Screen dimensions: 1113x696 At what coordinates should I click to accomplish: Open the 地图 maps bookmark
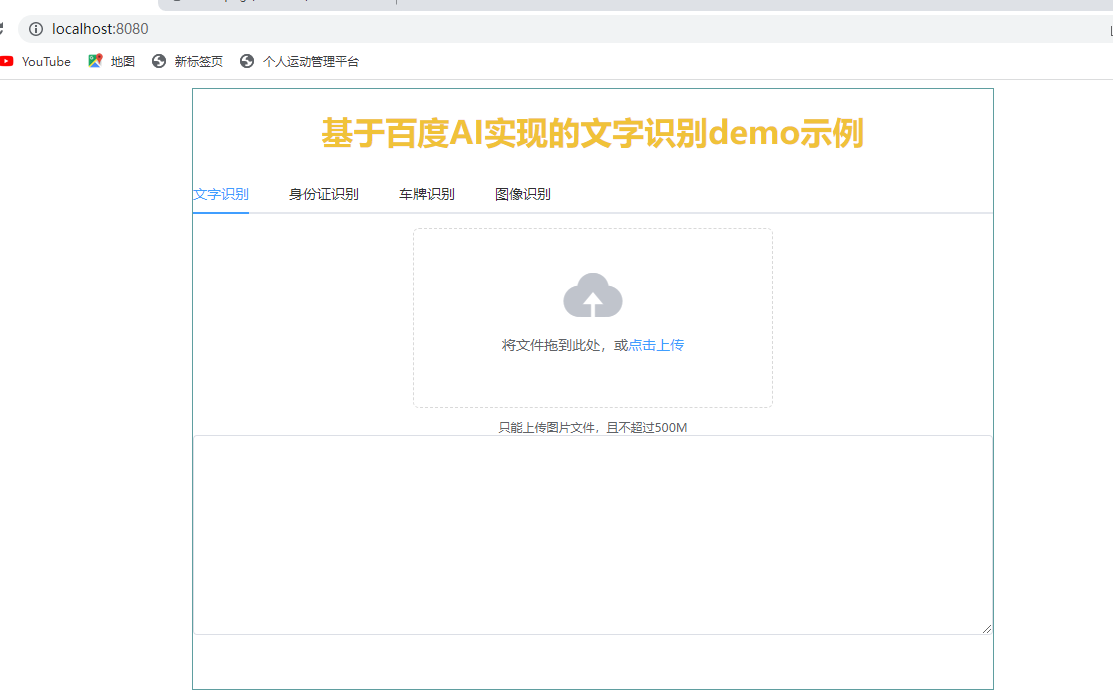(112, 61)
